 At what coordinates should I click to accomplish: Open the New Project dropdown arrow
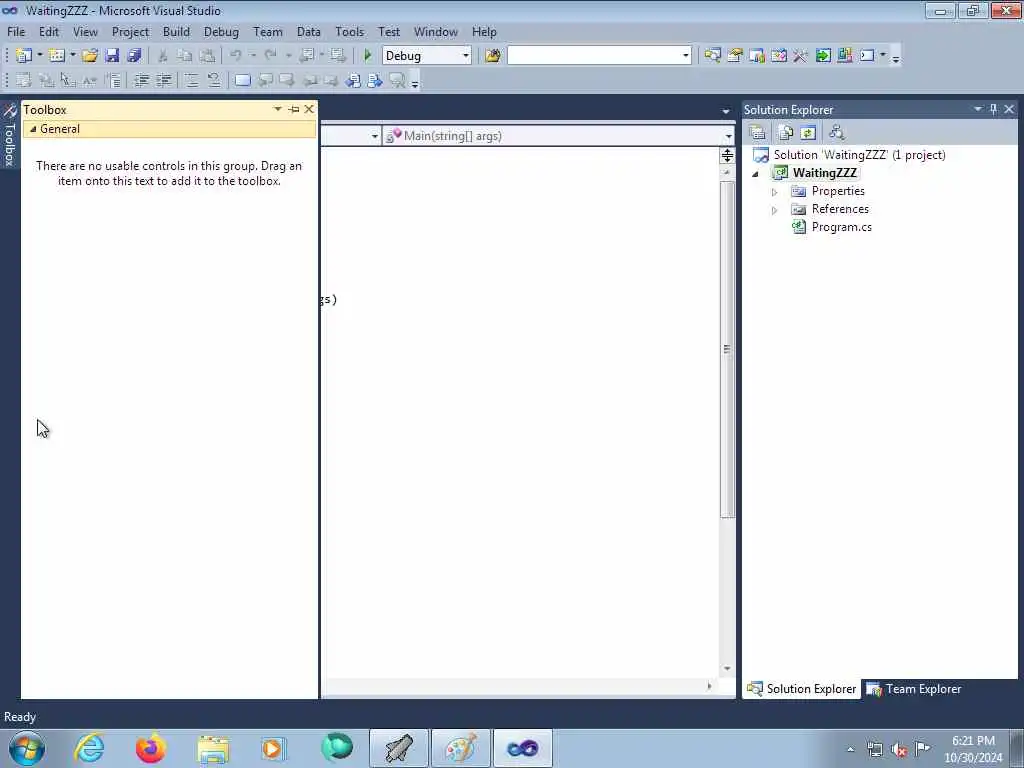click(x=39, y=56)
